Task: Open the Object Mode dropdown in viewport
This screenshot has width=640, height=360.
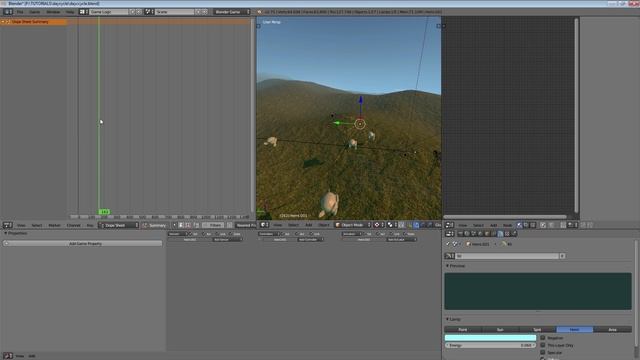Action: click(353, 225)
